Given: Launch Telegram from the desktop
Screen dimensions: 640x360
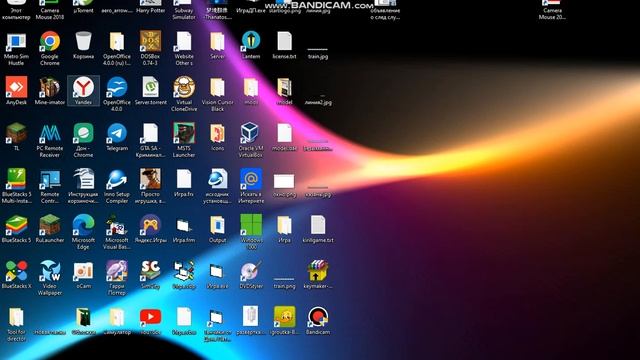Looking at the screenshot, I should [117, 137].
